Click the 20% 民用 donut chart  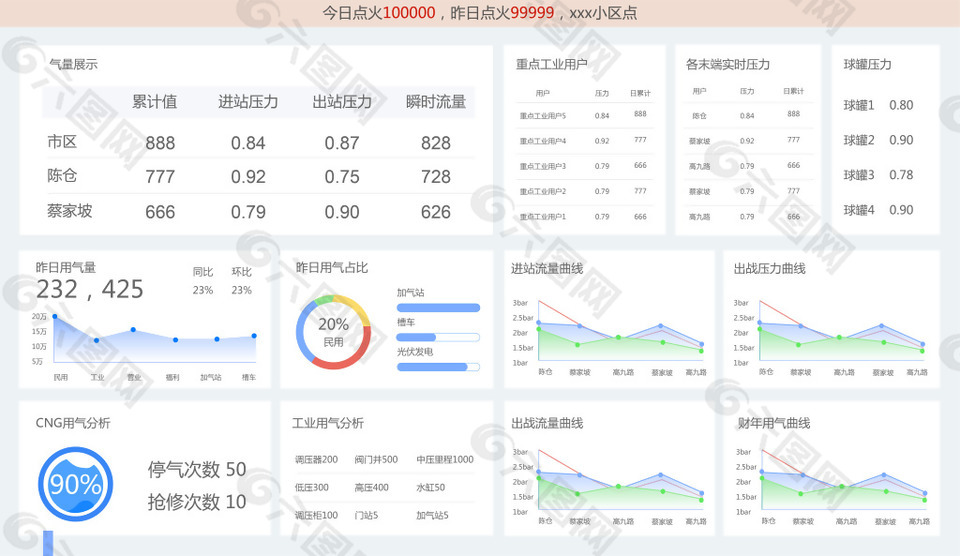tap(333, 332)
